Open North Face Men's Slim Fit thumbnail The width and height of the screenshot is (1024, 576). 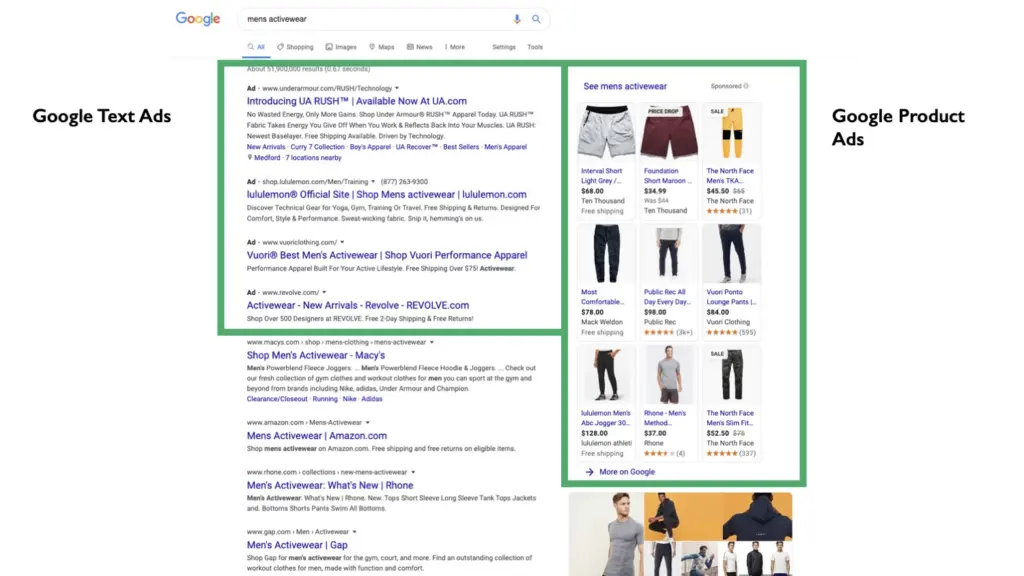coord(731,375)
